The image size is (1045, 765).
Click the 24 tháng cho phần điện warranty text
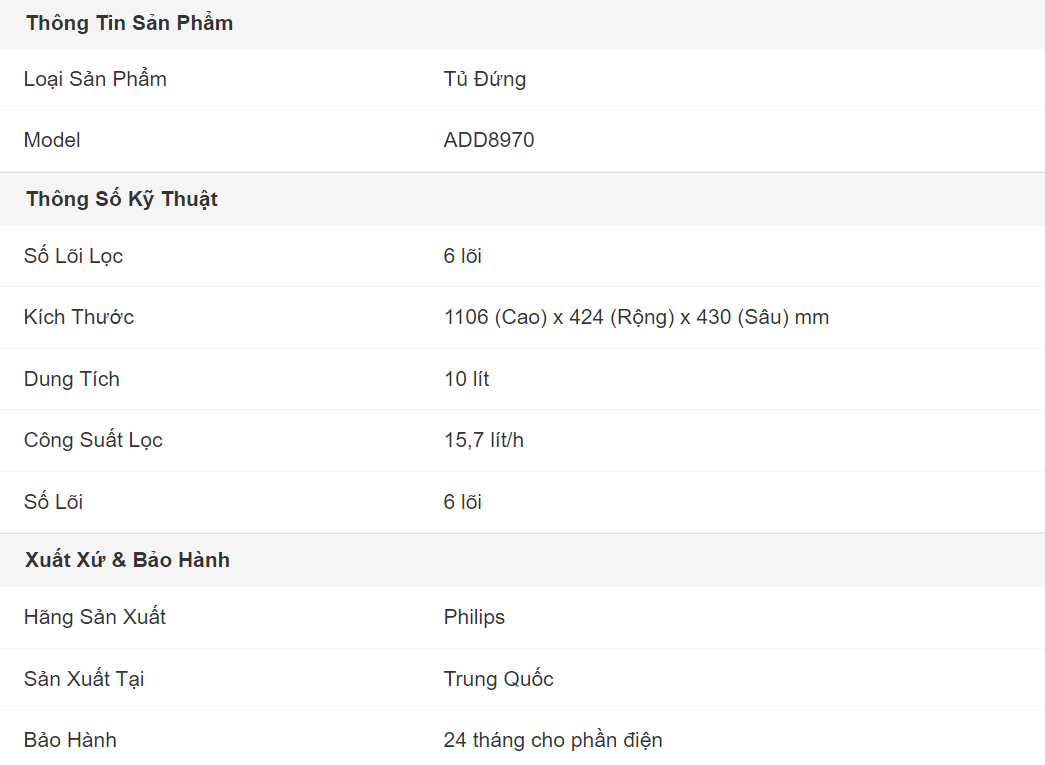coord(553,740)
